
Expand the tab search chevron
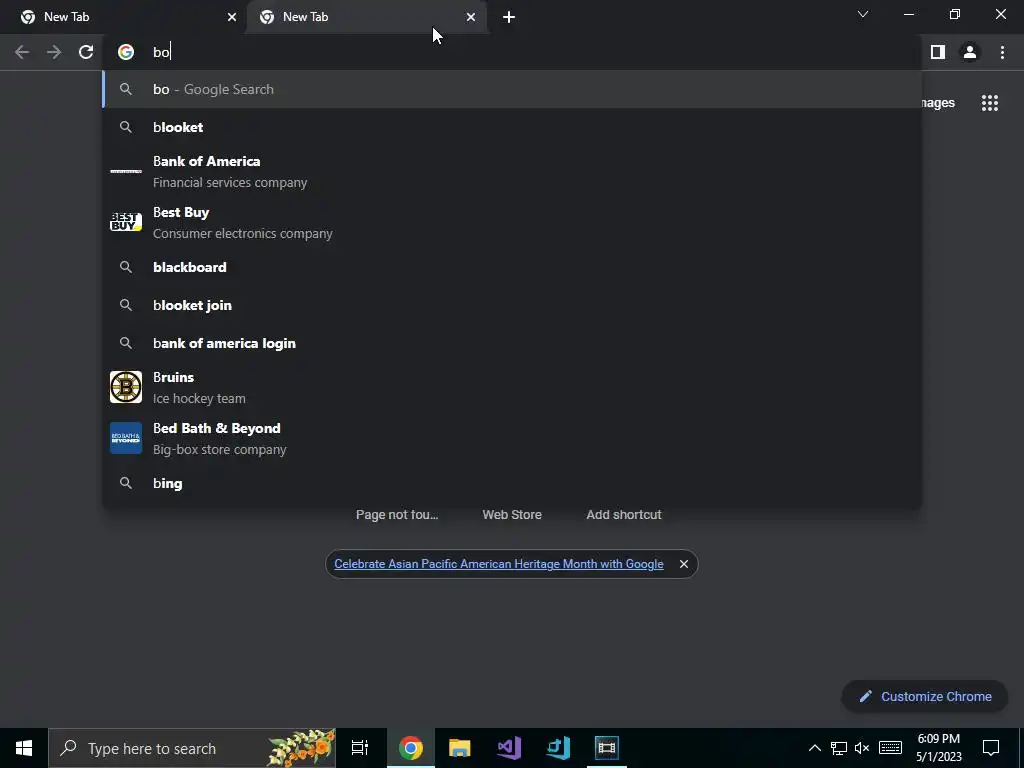coord(863,14)
